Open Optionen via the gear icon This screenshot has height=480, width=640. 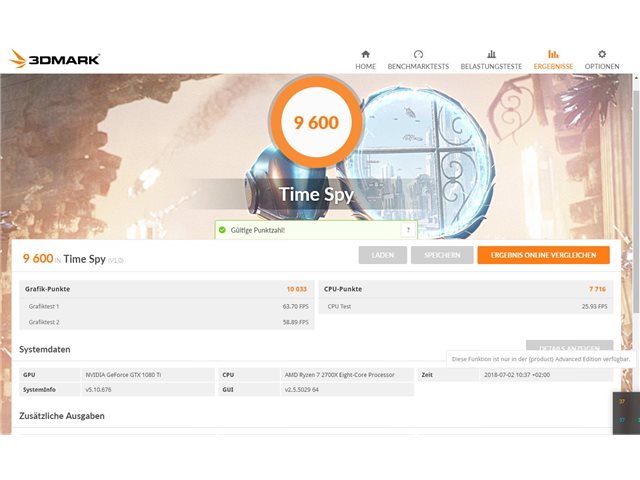pyautogui.click(x=602, y=54)
